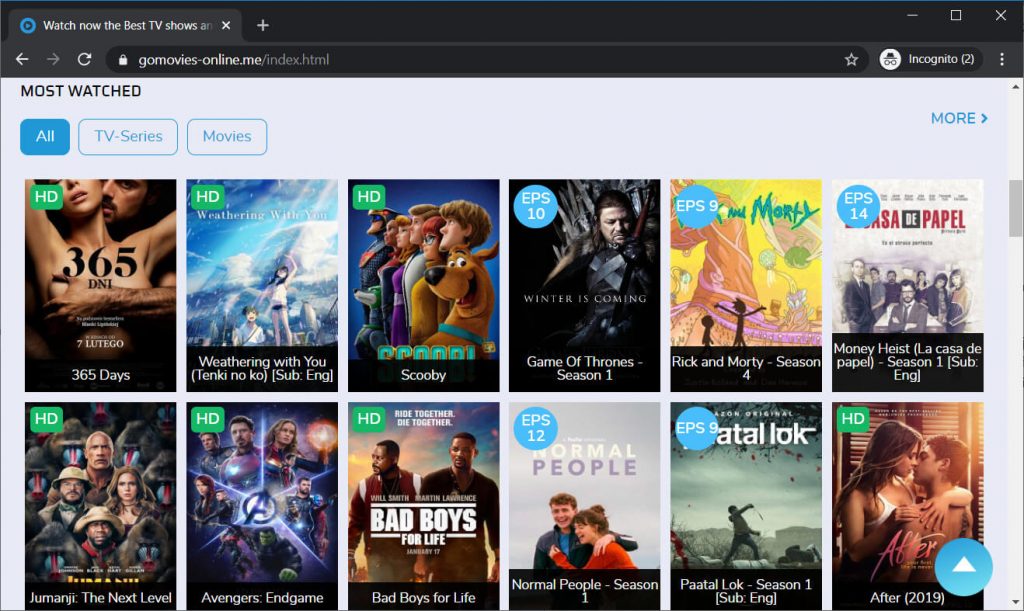Click the HD badge on After (2019)
Image resolution: width=1024 pixels, height=611 pixels.
853,419
